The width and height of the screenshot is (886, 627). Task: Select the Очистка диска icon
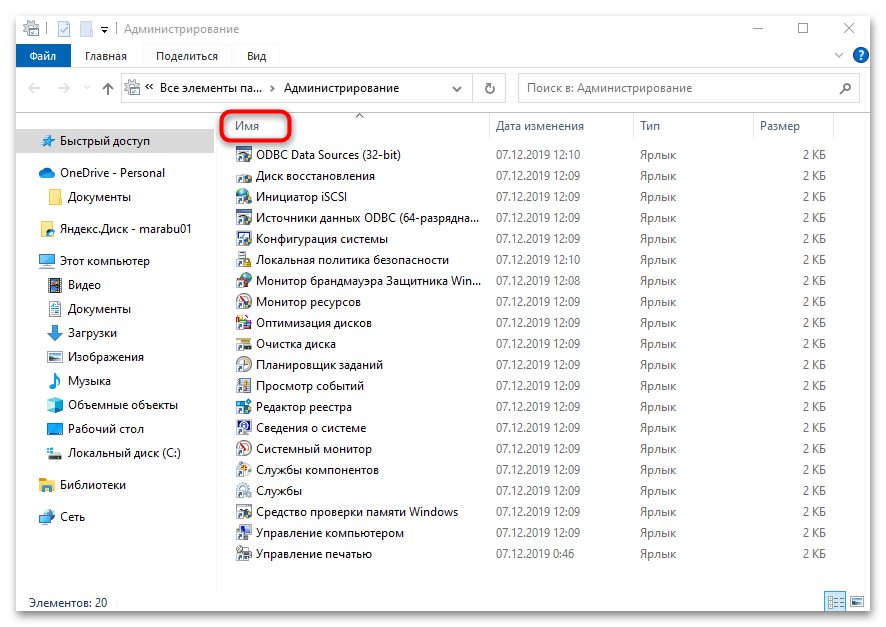click(x=243, y=344)
